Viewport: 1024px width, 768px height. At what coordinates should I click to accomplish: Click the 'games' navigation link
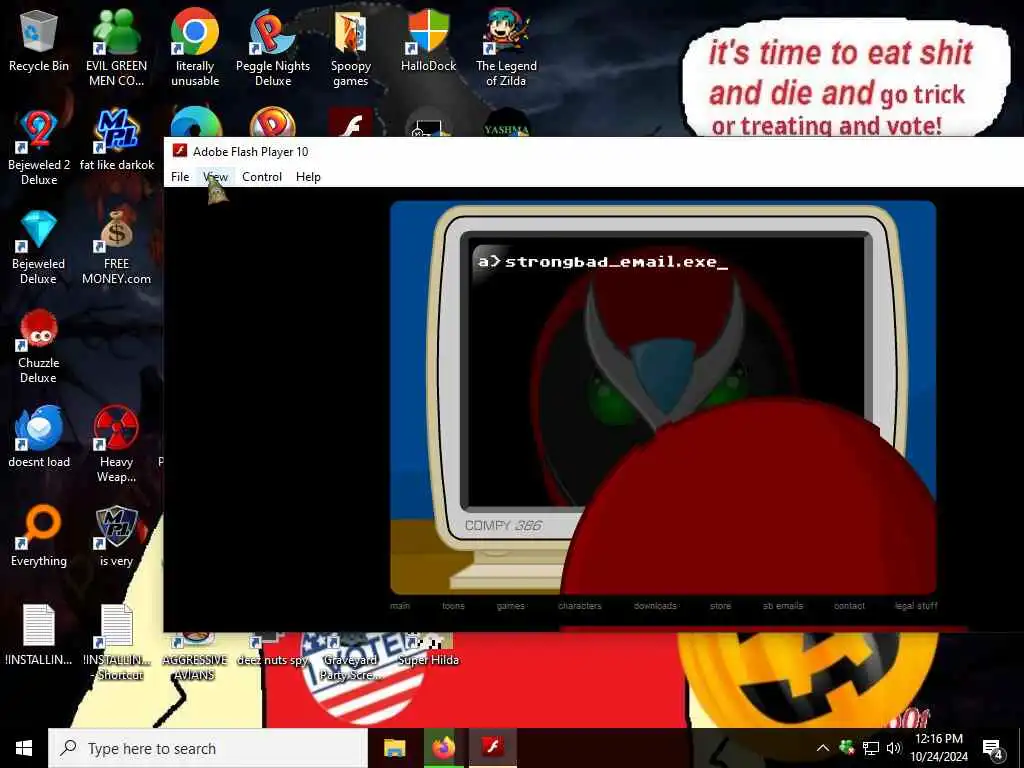click(x=510, y=606)
